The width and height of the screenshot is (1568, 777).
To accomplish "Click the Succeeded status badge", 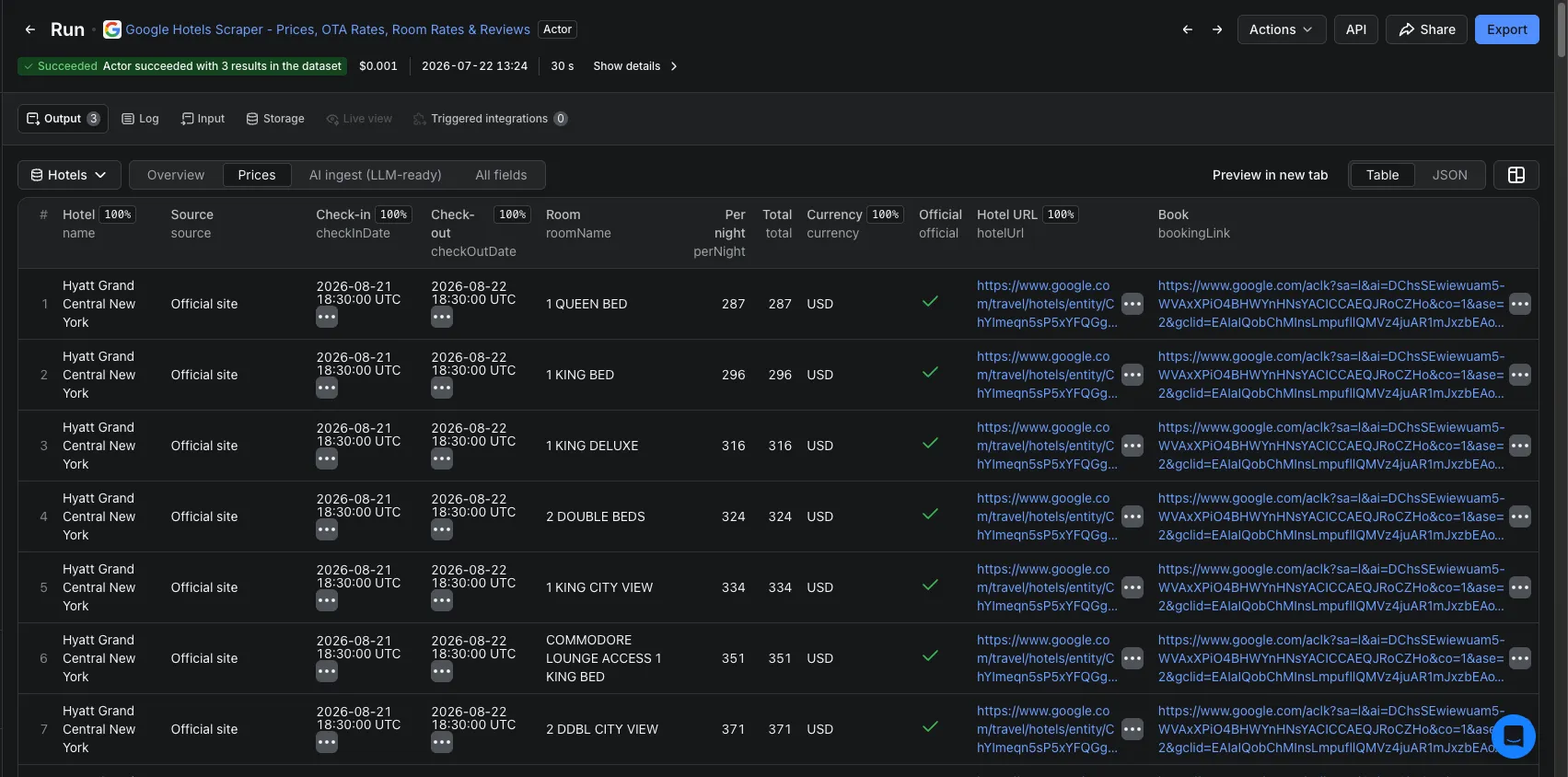I will (182, 66).
